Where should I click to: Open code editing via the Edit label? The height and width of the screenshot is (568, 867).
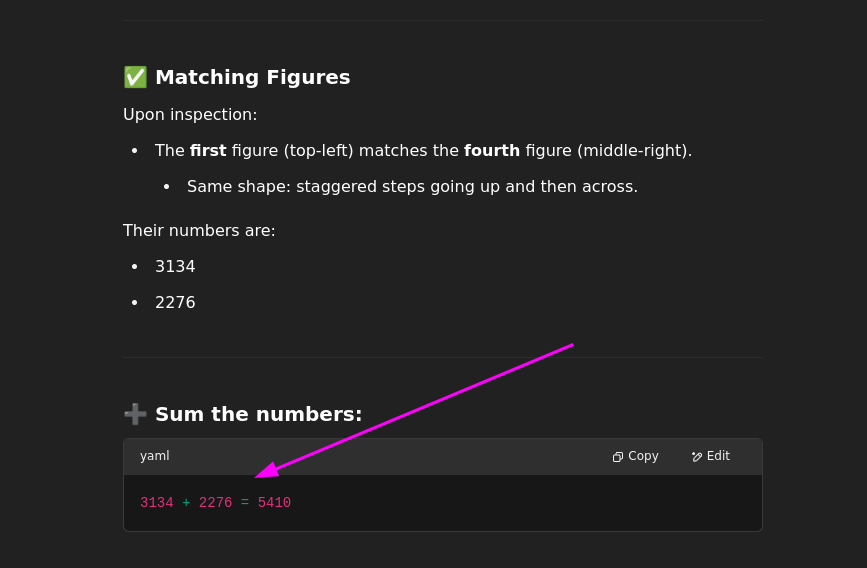coord(718,456)
